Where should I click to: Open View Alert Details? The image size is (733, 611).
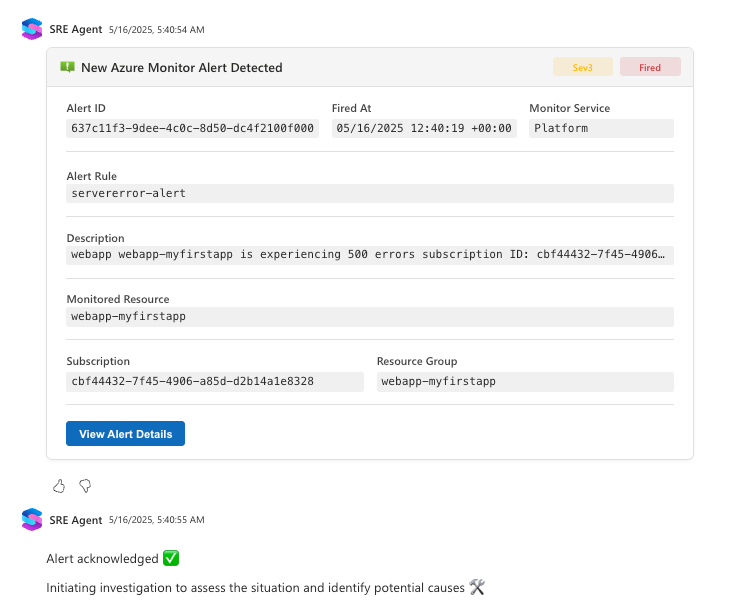coord(125,434)
